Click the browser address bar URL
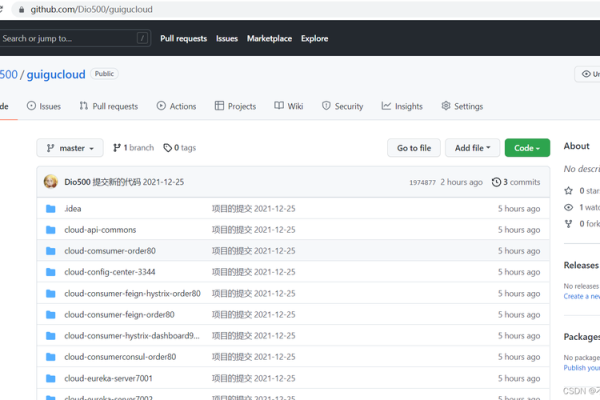This screenshot has height=400, width=600. pyautogui.click(x=91, y=10)
